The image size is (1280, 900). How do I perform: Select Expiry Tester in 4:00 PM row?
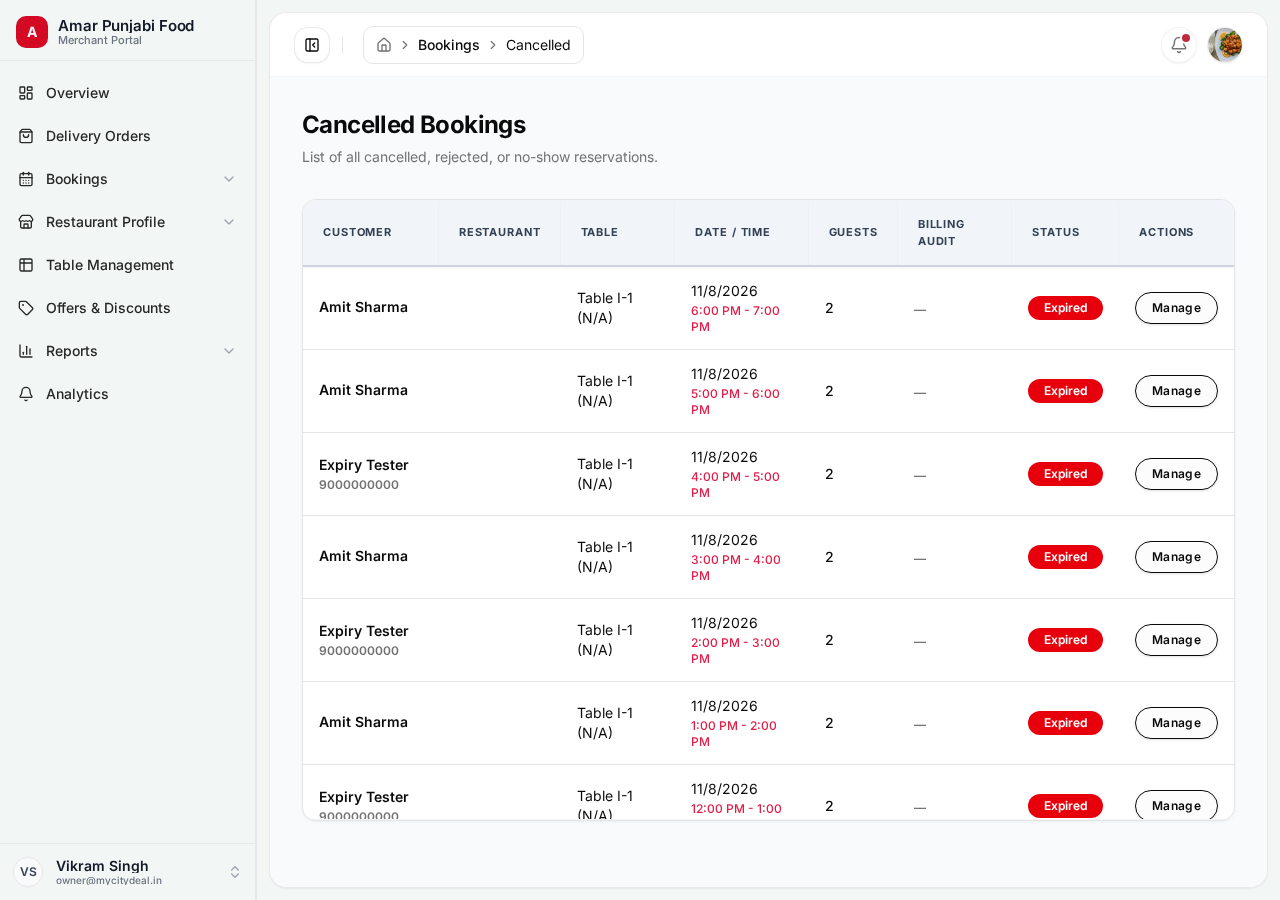click(x=364, y=465)
